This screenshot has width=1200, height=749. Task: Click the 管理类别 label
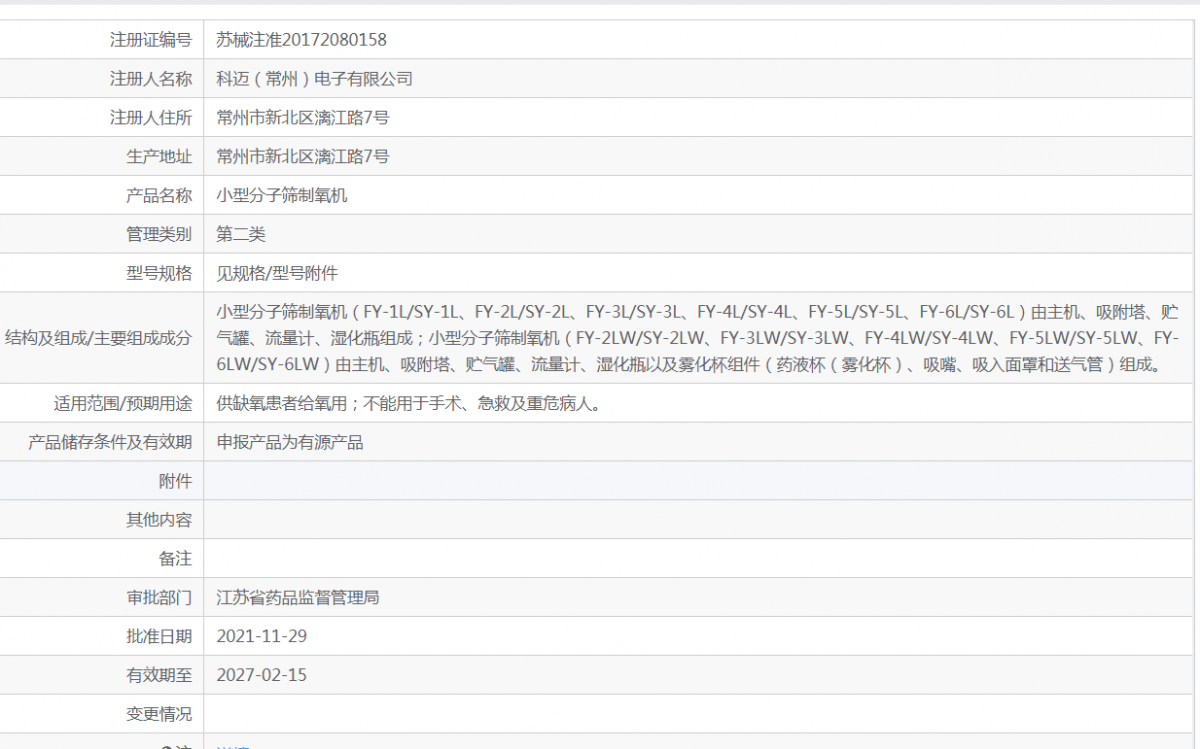[x=159, y=235]
